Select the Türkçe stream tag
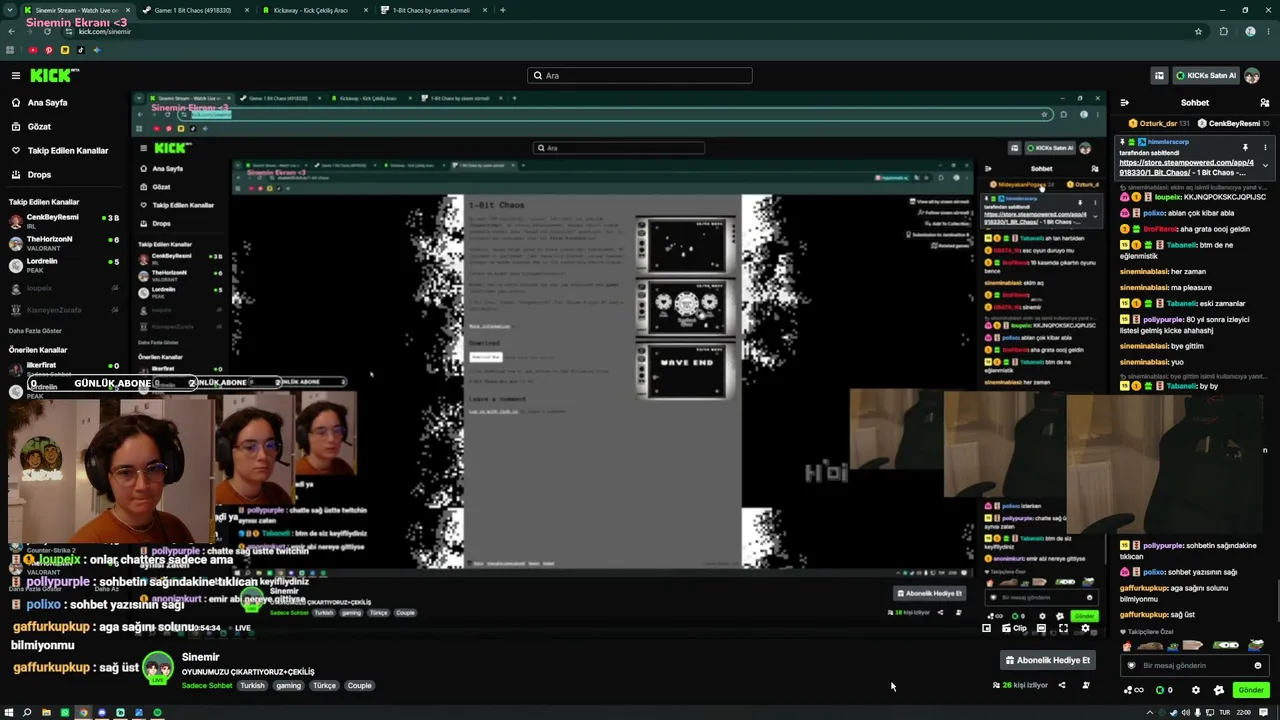This screenshot has width=1280, height=720. point(324,686)
